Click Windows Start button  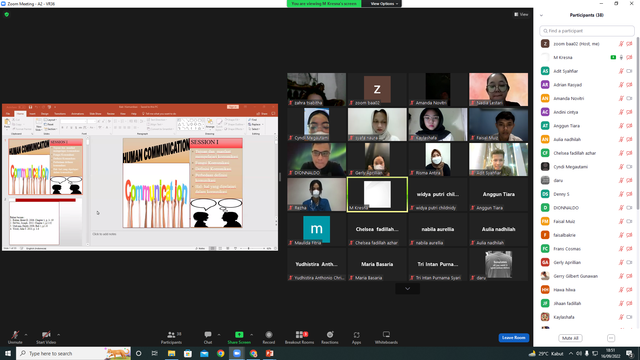[8, 353]
